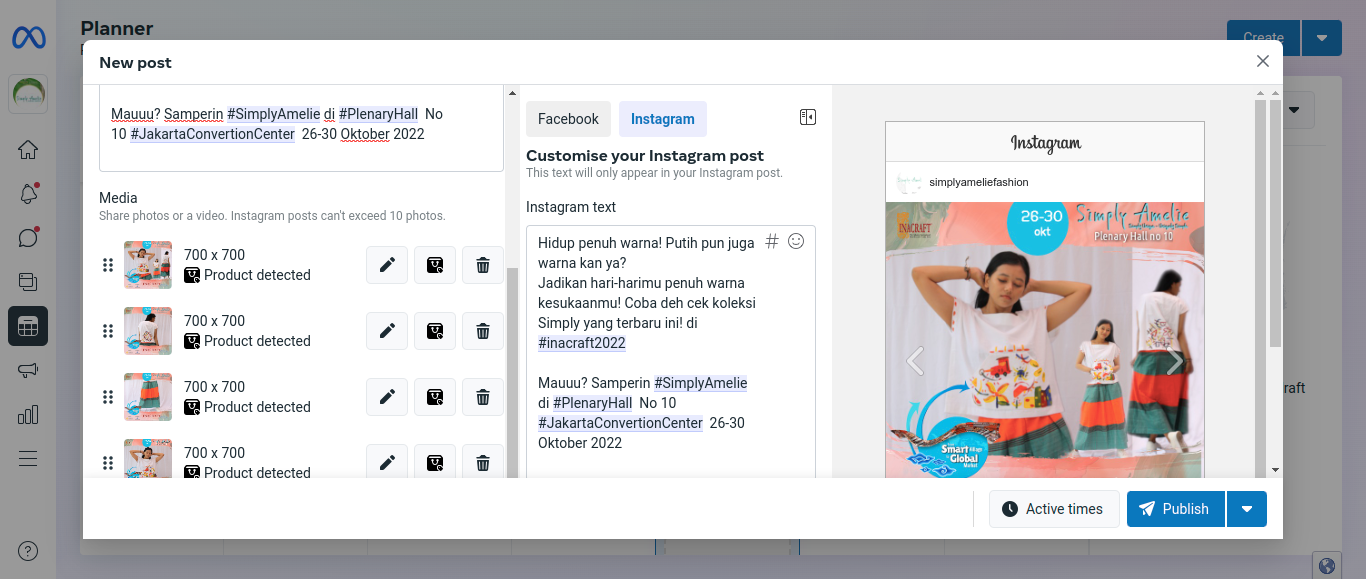Viewport: 1366px width, 579px height.
Task: Click the left panel scroll-up arrow
Action: click(513, 93)
